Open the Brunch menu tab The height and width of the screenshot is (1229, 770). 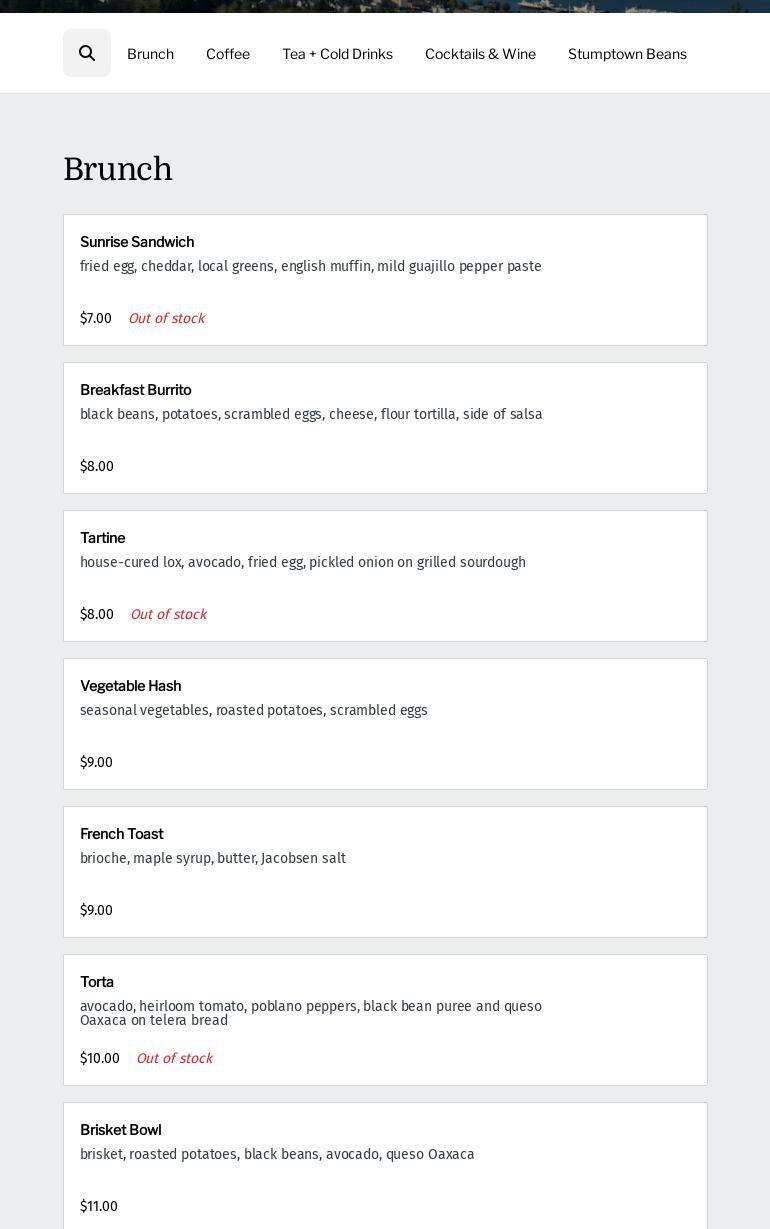150,54
